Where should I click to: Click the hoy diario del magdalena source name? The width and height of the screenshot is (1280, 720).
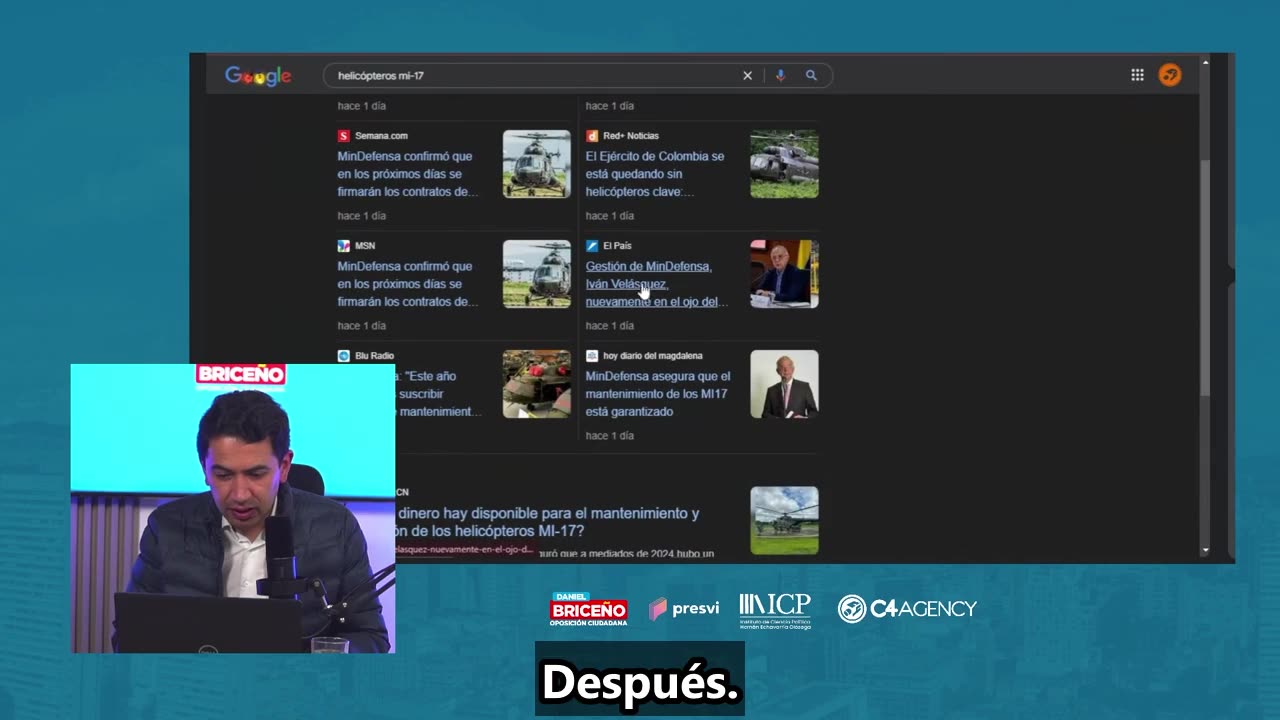click(x=653, y=356)
